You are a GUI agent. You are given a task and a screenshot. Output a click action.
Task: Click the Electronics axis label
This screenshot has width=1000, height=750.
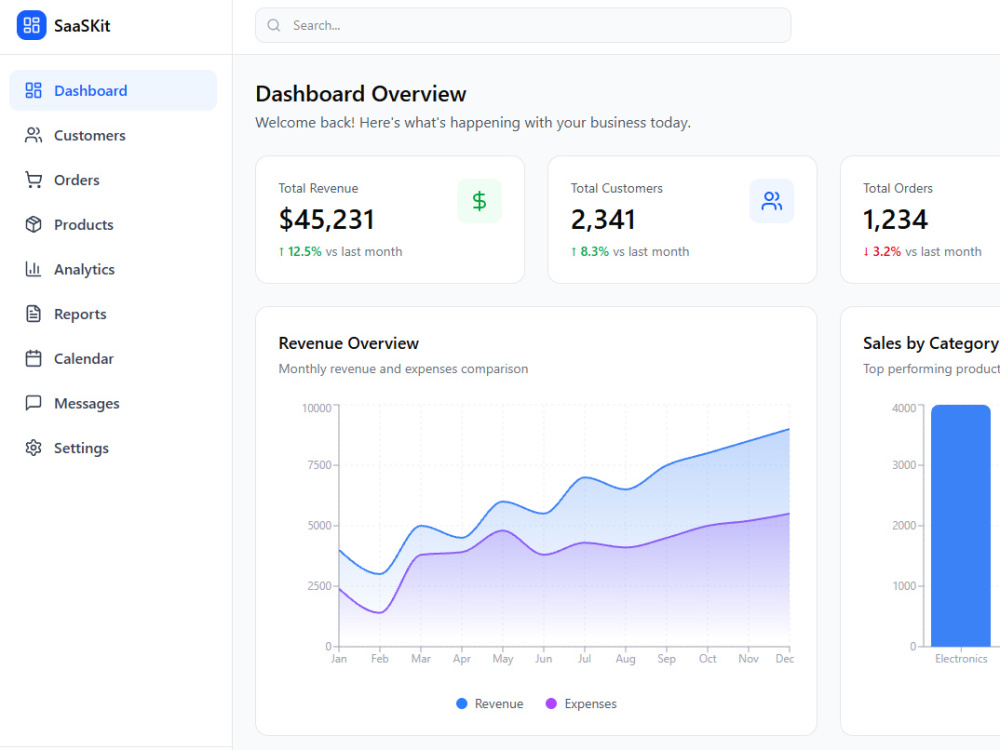(x=961, y=659)
